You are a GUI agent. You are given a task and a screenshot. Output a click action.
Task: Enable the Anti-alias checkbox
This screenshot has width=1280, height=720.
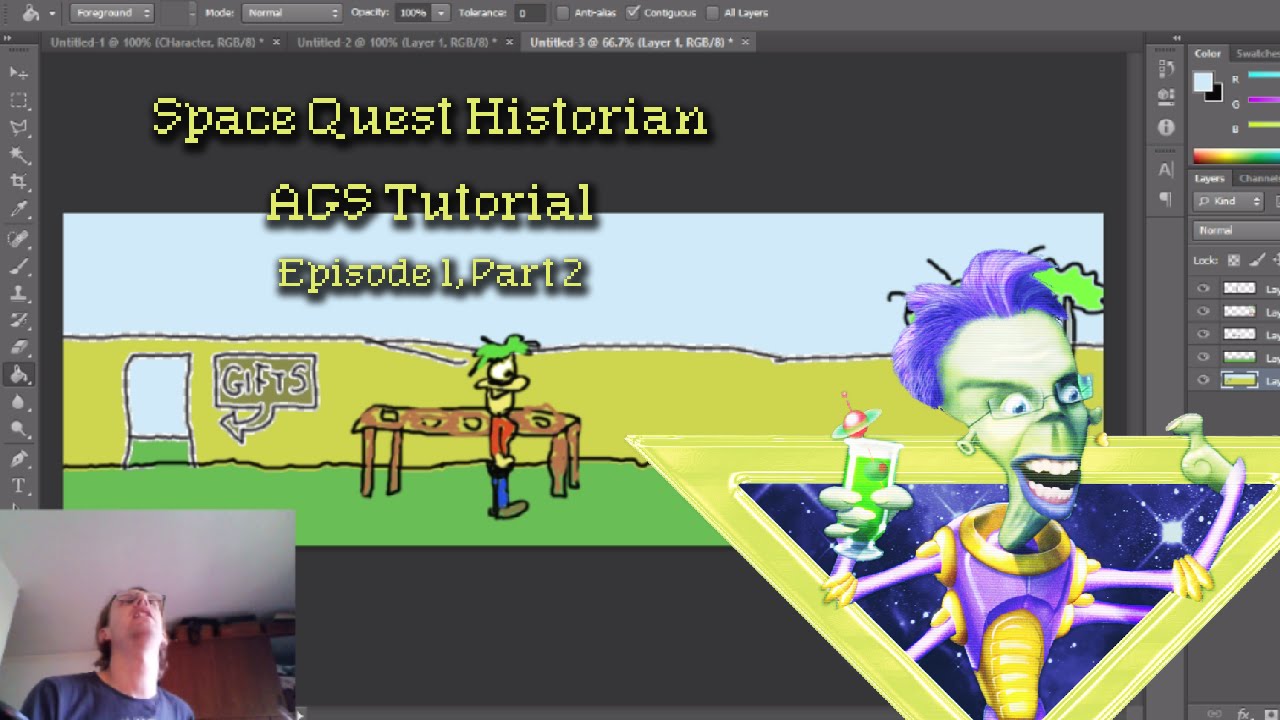562,13
